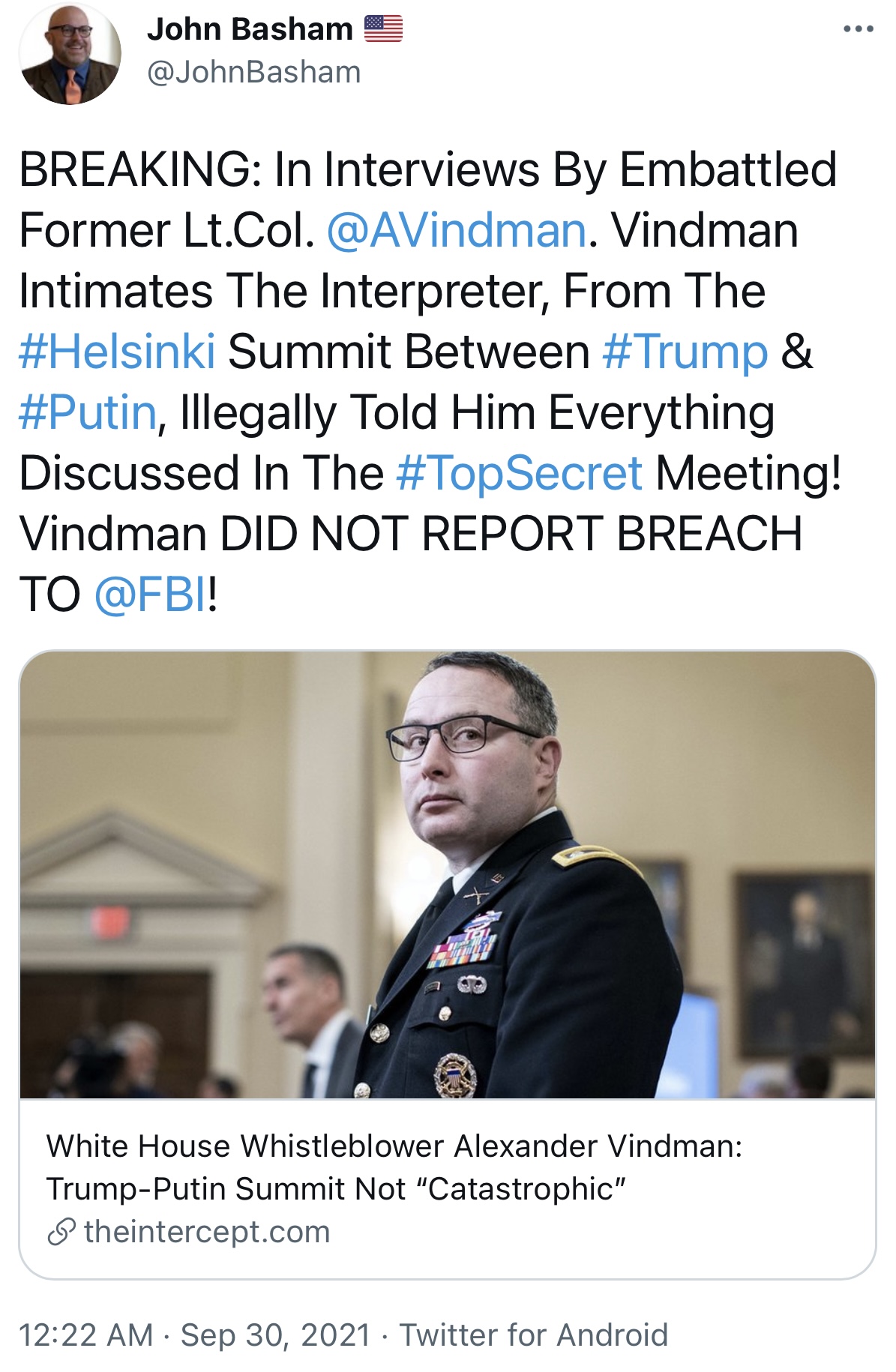The width and height of the screenshot is (896, 1372).
Task: Click the US flag emoji by name
Action: coord(383,29)
